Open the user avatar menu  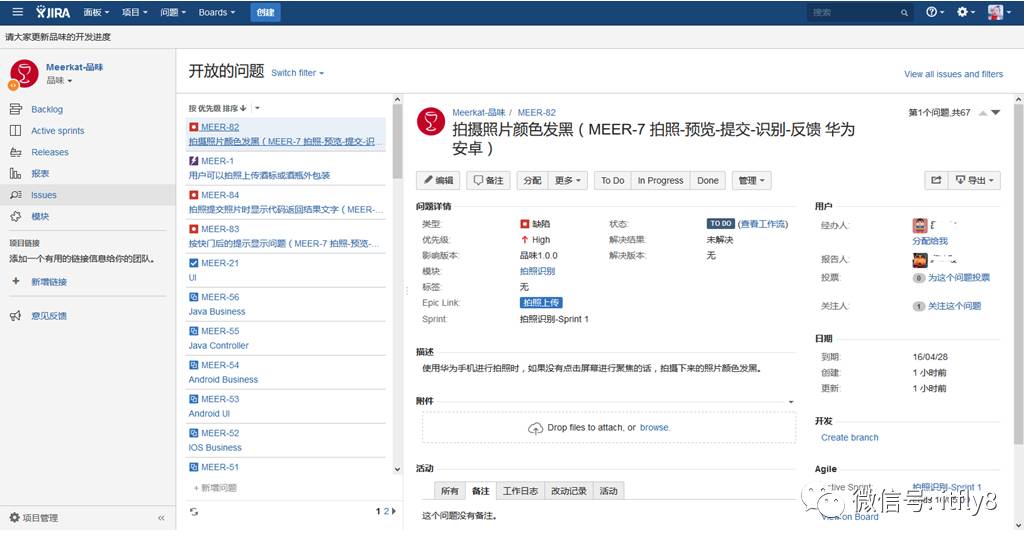click(999, 12)
